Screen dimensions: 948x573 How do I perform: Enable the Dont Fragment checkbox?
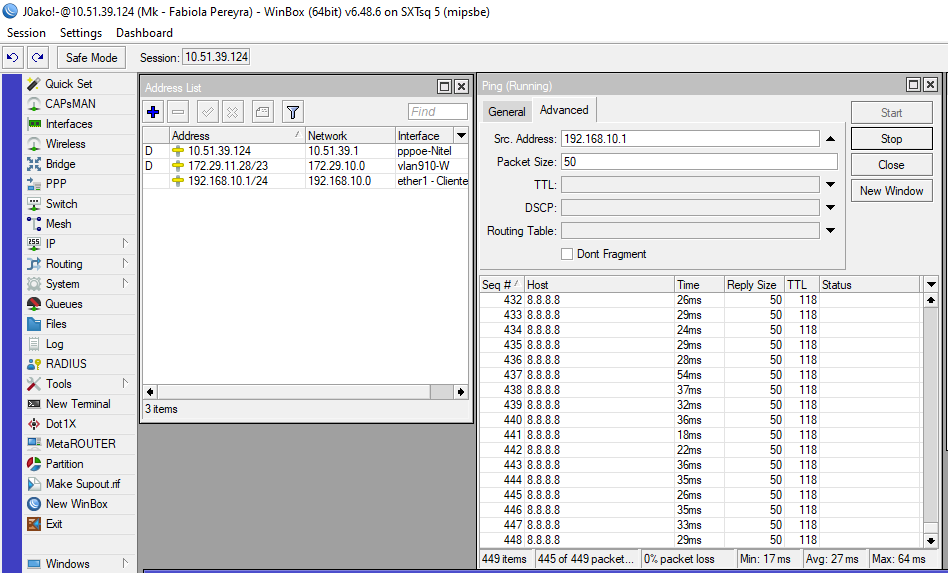tap(567, 254)
